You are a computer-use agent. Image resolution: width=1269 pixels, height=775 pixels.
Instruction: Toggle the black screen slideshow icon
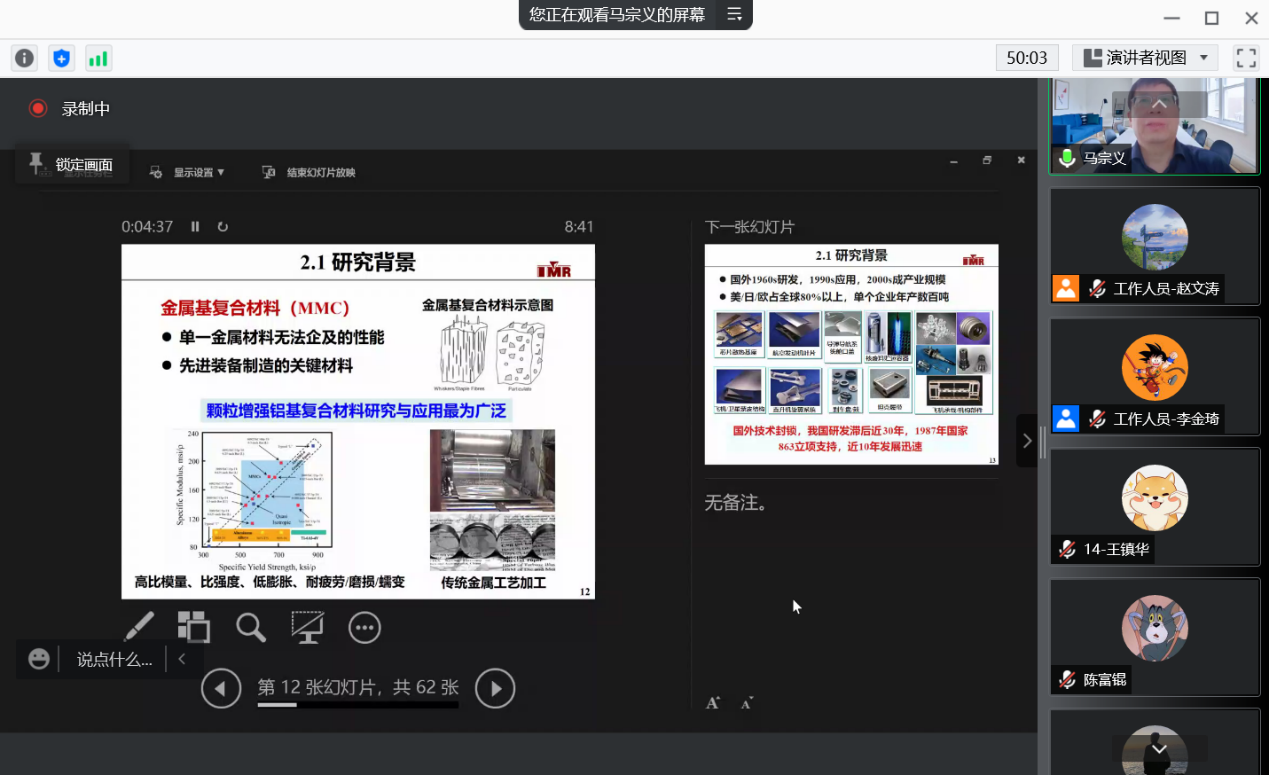click(307, 627)
